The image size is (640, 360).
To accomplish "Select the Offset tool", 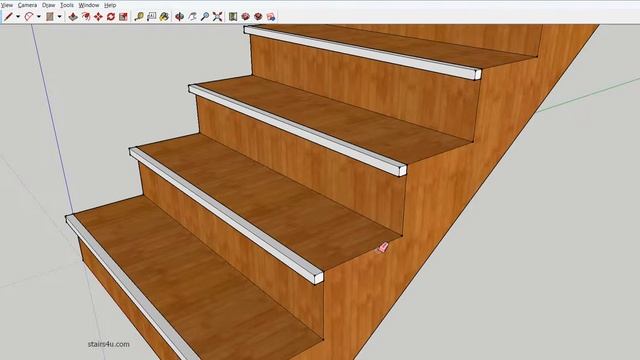I will (86, 17).
